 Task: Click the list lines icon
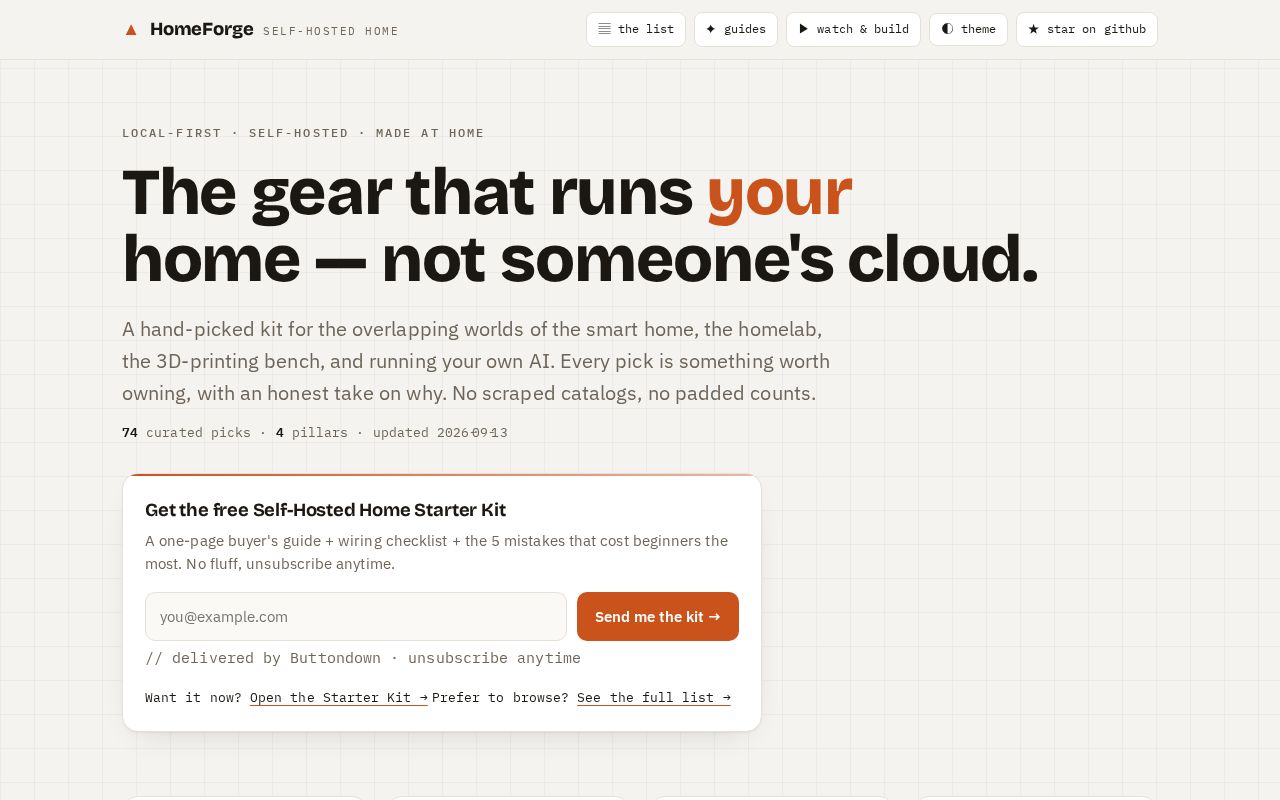604,29
